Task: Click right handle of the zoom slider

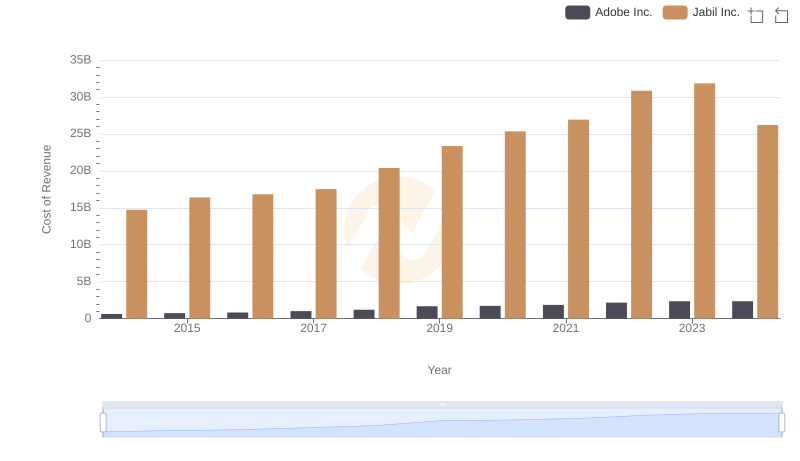Action: [x=782, y=423]
